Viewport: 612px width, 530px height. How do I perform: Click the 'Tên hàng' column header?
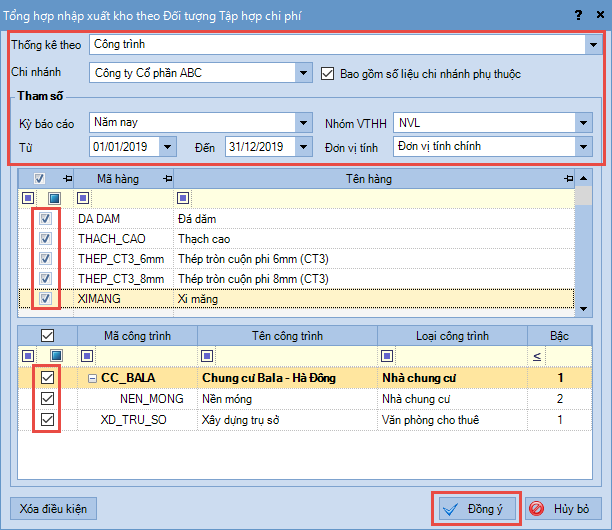374,179
